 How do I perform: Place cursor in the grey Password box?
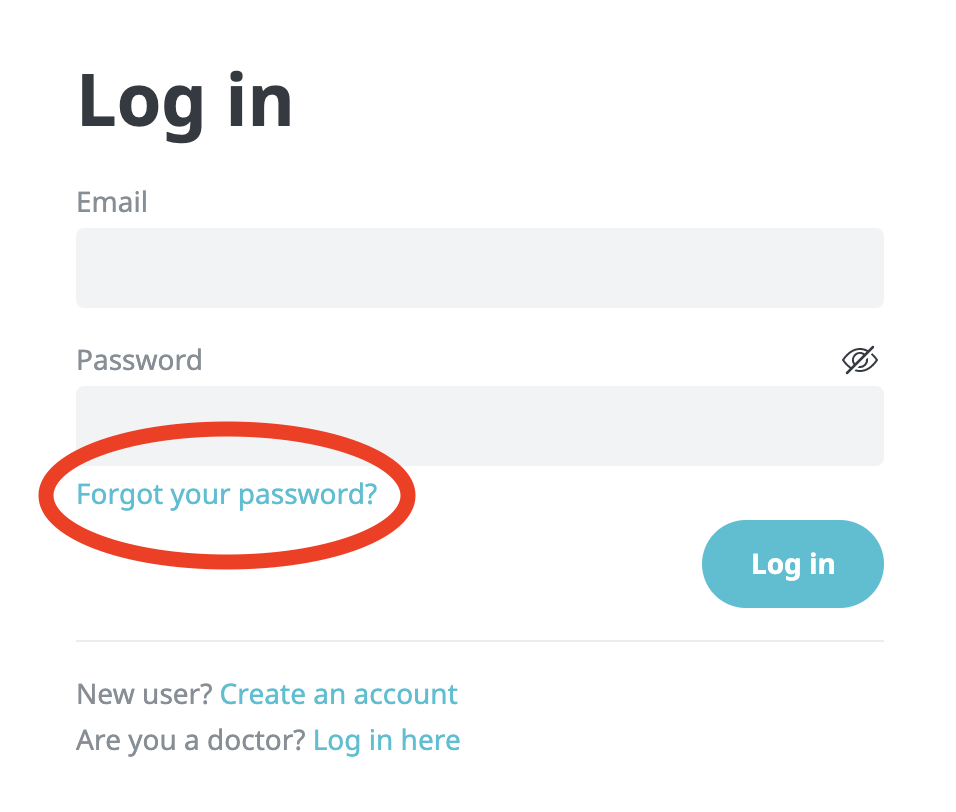pos(480,426)
